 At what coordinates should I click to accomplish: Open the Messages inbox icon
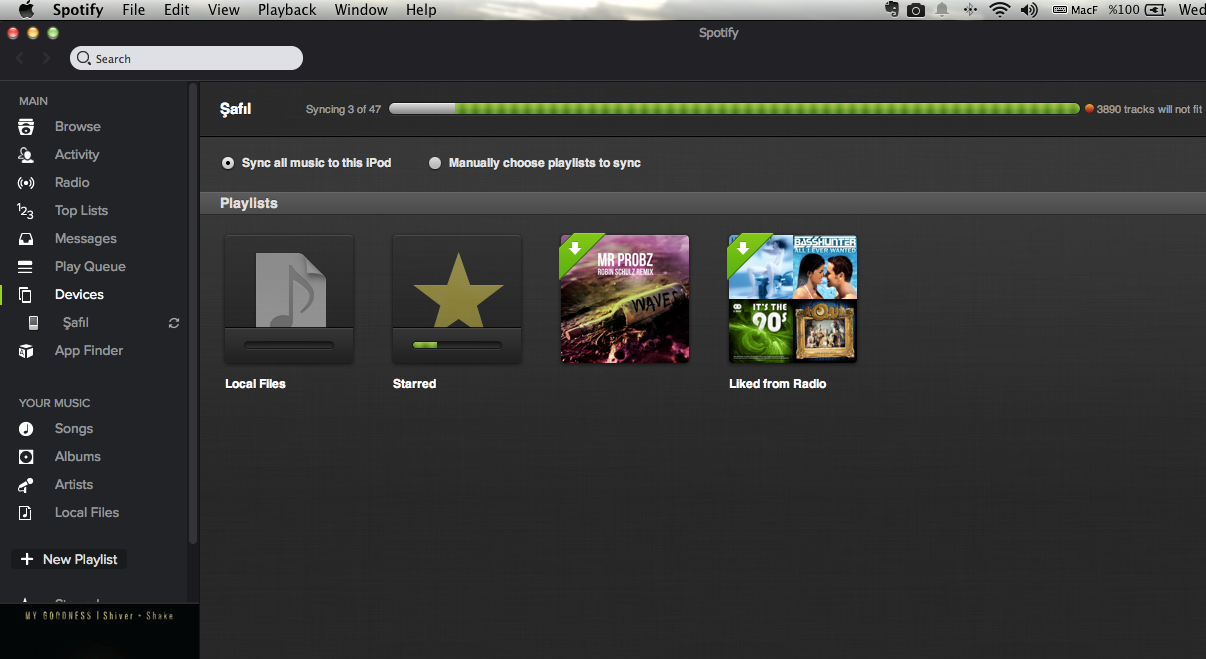[26, 239]
